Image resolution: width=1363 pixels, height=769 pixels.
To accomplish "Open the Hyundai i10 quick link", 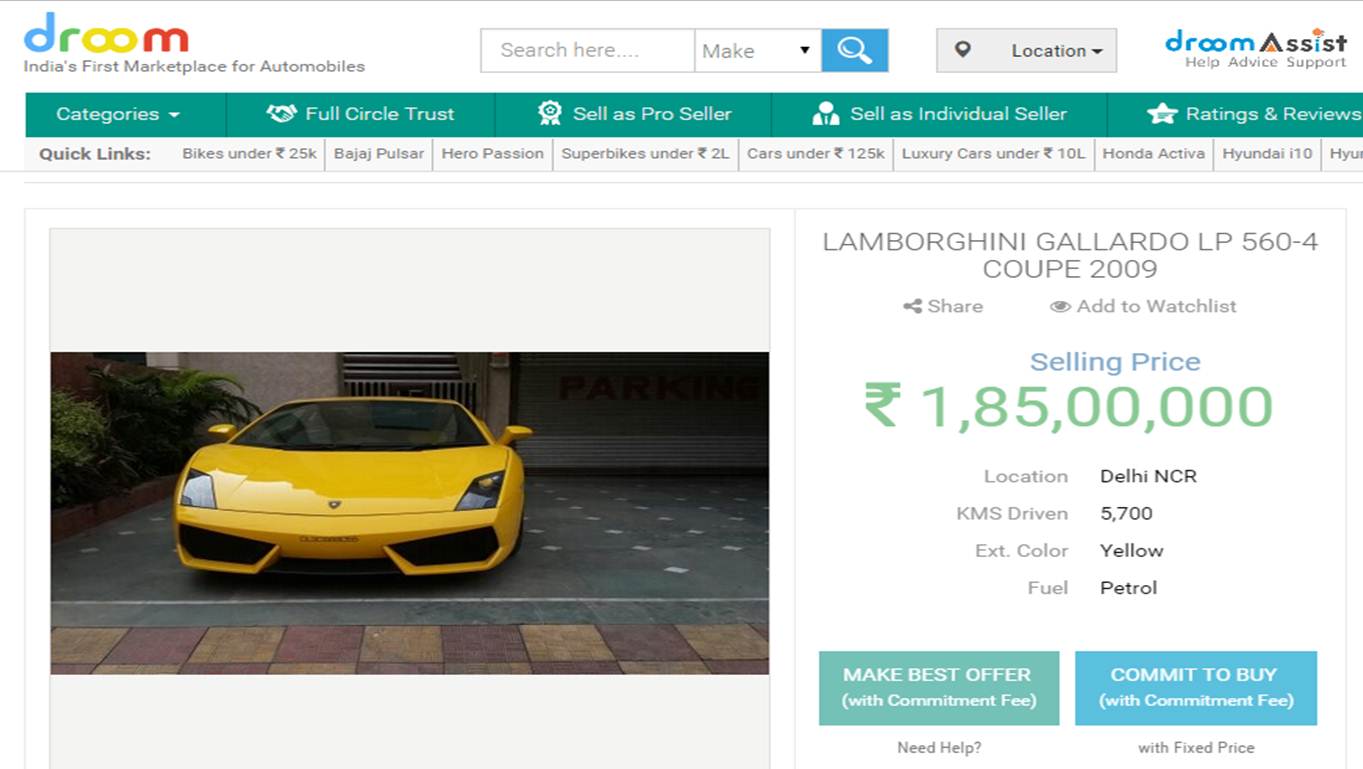I will [x=1267, y=154].
